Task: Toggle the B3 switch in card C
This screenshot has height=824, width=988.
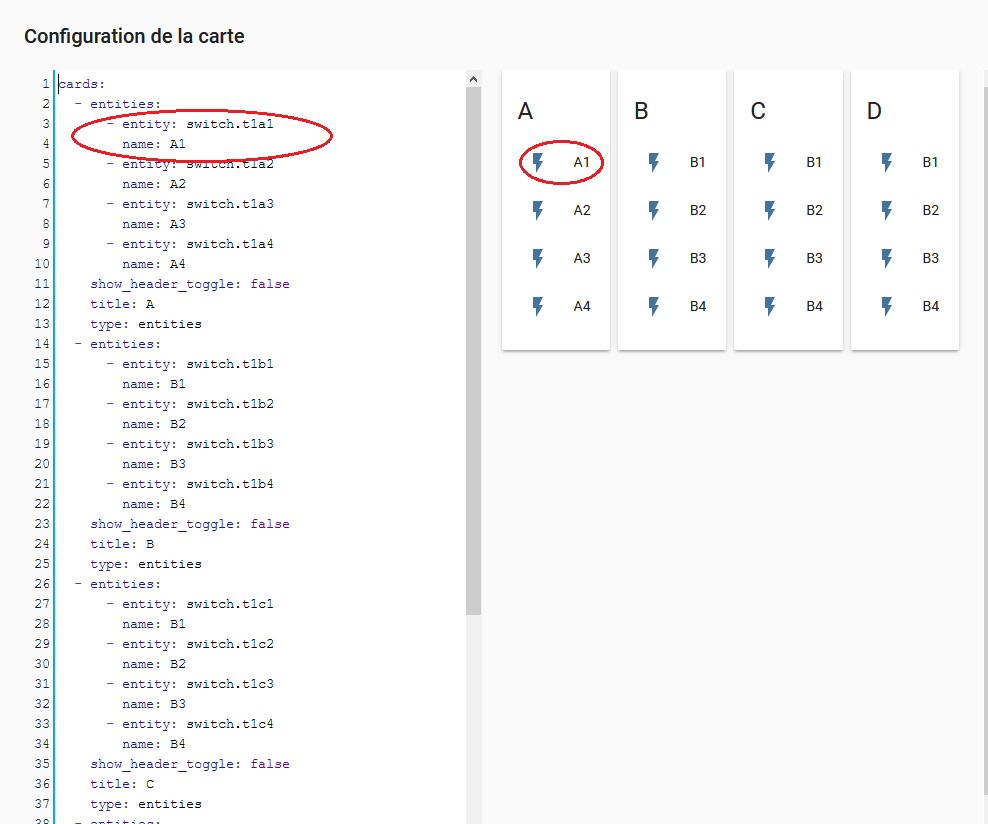Action: tap(769, 258)
